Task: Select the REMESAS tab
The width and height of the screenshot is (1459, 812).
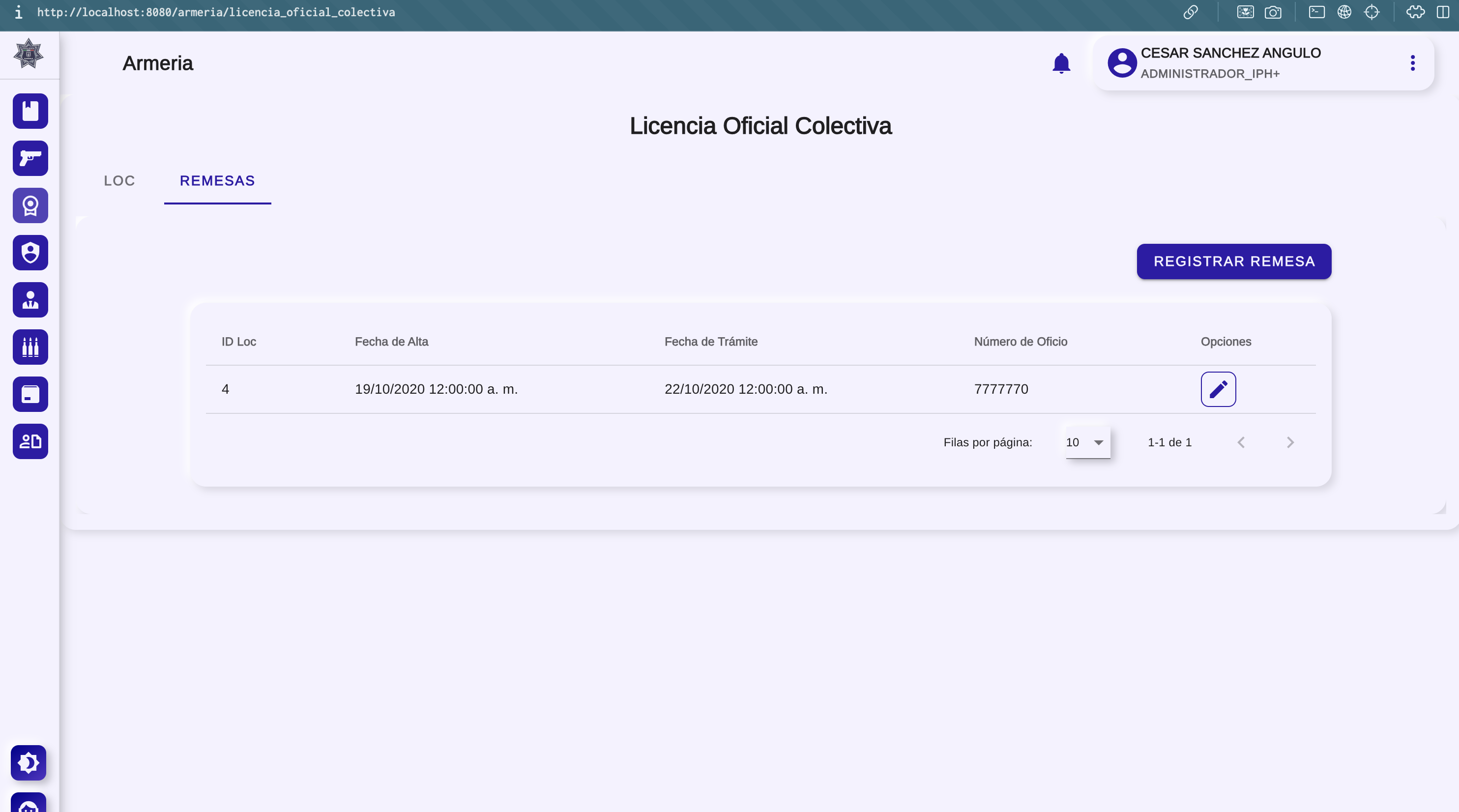Action: coord(217,180)
